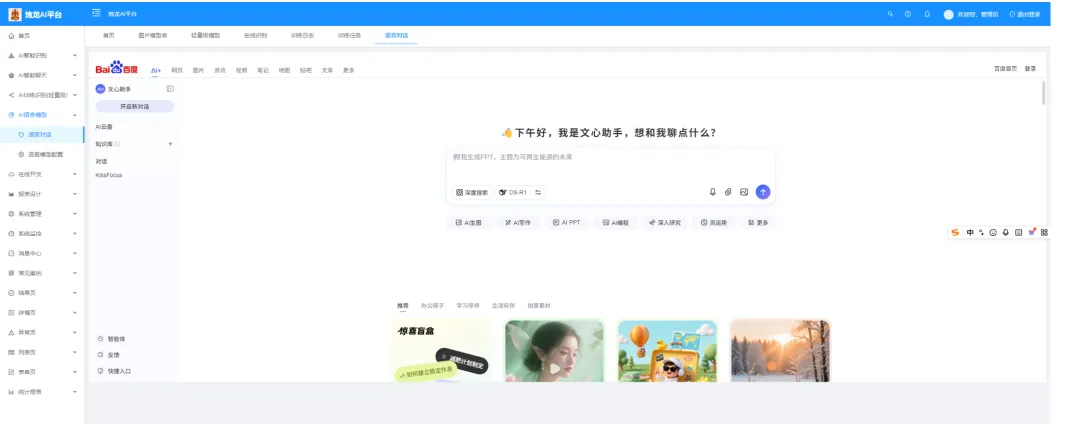The image size is (1080, 424).
Task: Click the Sogou S input method icon
Action: [955, 233]
